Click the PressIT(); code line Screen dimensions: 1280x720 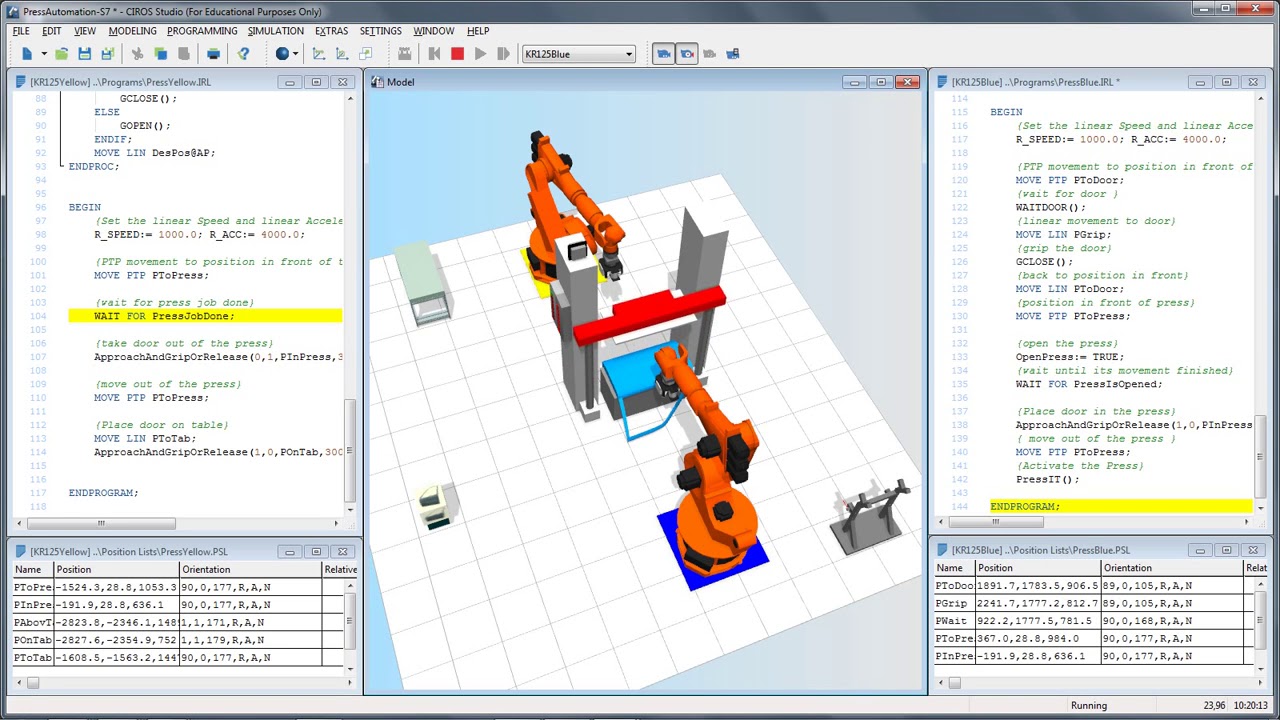click(x=1047, y=479)
